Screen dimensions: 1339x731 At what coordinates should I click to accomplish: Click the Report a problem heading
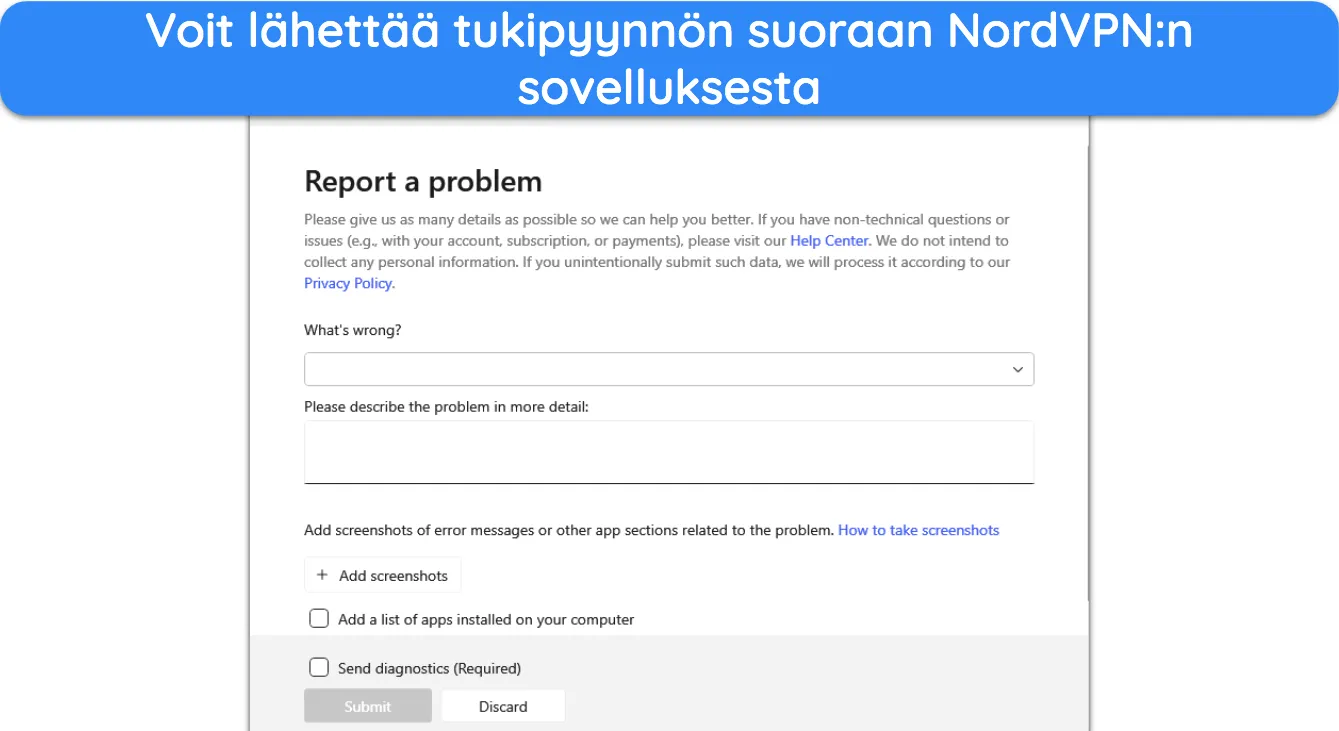(x=423, y=182)
